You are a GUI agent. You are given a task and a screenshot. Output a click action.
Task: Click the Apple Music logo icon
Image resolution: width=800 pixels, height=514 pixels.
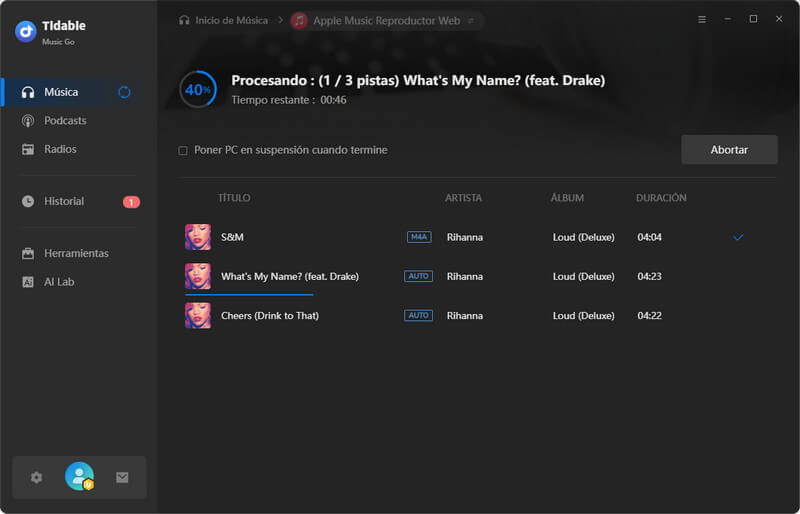299,20
